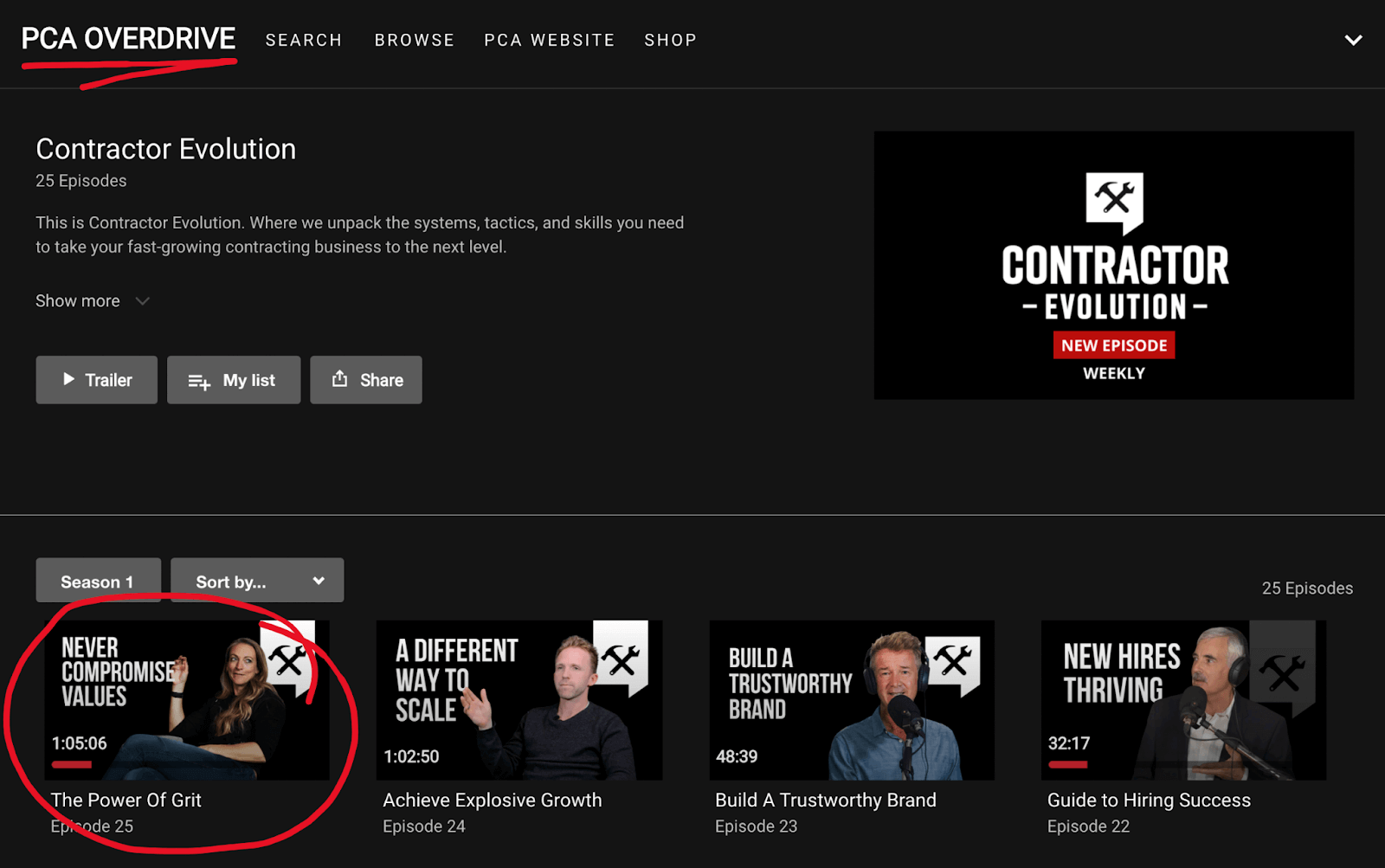Click the 25 Episodes count under title
The image size is (1385, 868).
coord(81,181)
